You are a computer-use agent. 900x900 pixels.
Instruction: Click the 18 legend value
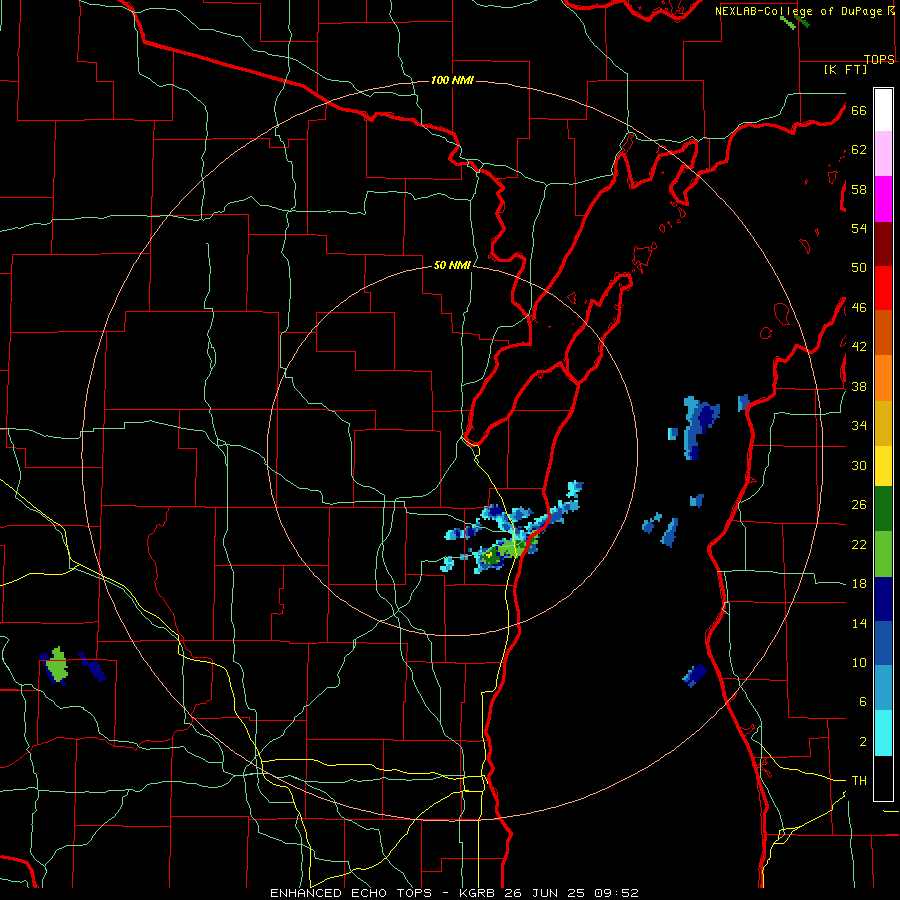pyautogui.click(x=859, y=584)
